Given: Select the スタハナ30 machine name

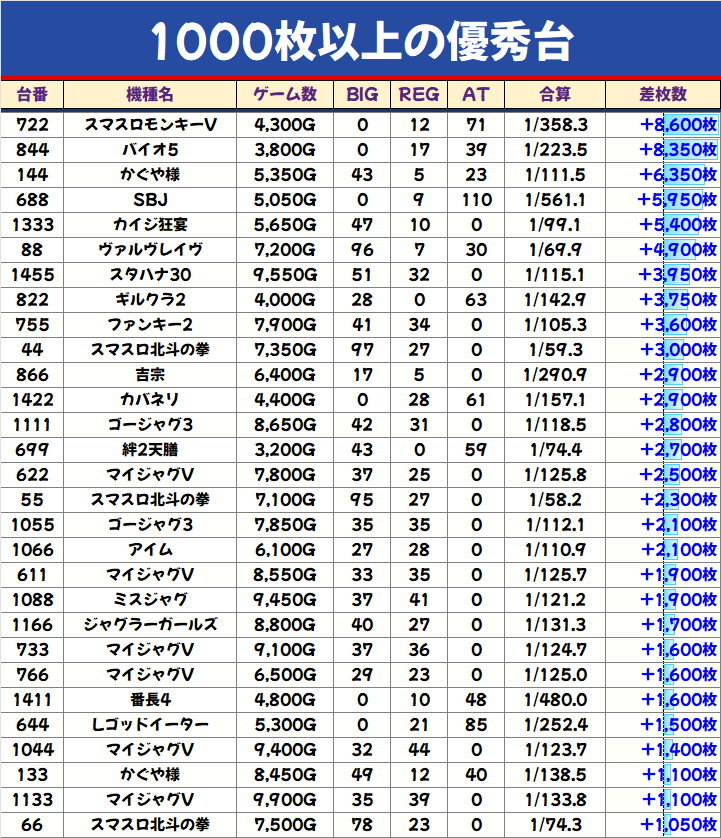Looking at the screenshot, I should click(x=150, y=275).
